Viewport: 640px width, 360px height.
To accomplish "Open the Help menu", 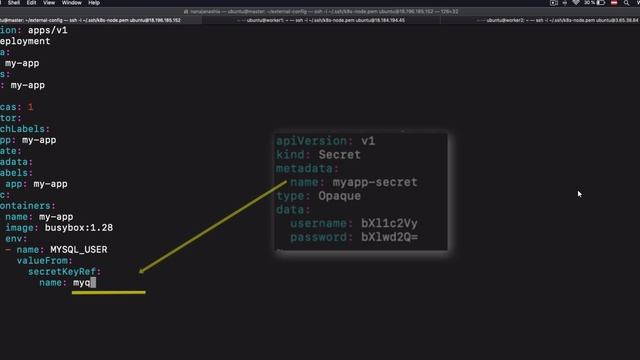I will coord(94,3).
